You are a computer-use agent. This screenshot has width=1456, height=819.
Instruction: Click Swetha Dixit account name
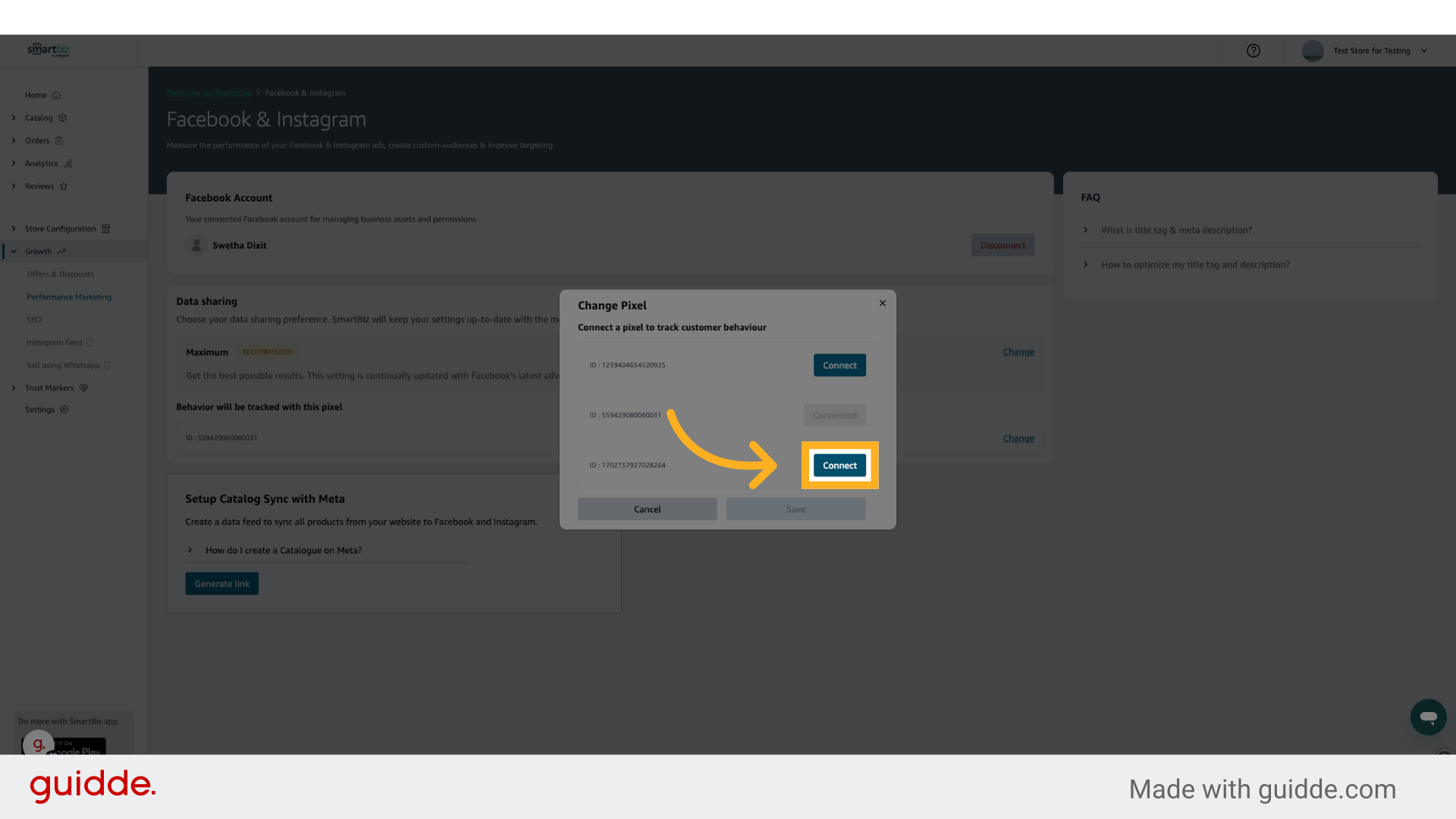click(x=239, y=246)
